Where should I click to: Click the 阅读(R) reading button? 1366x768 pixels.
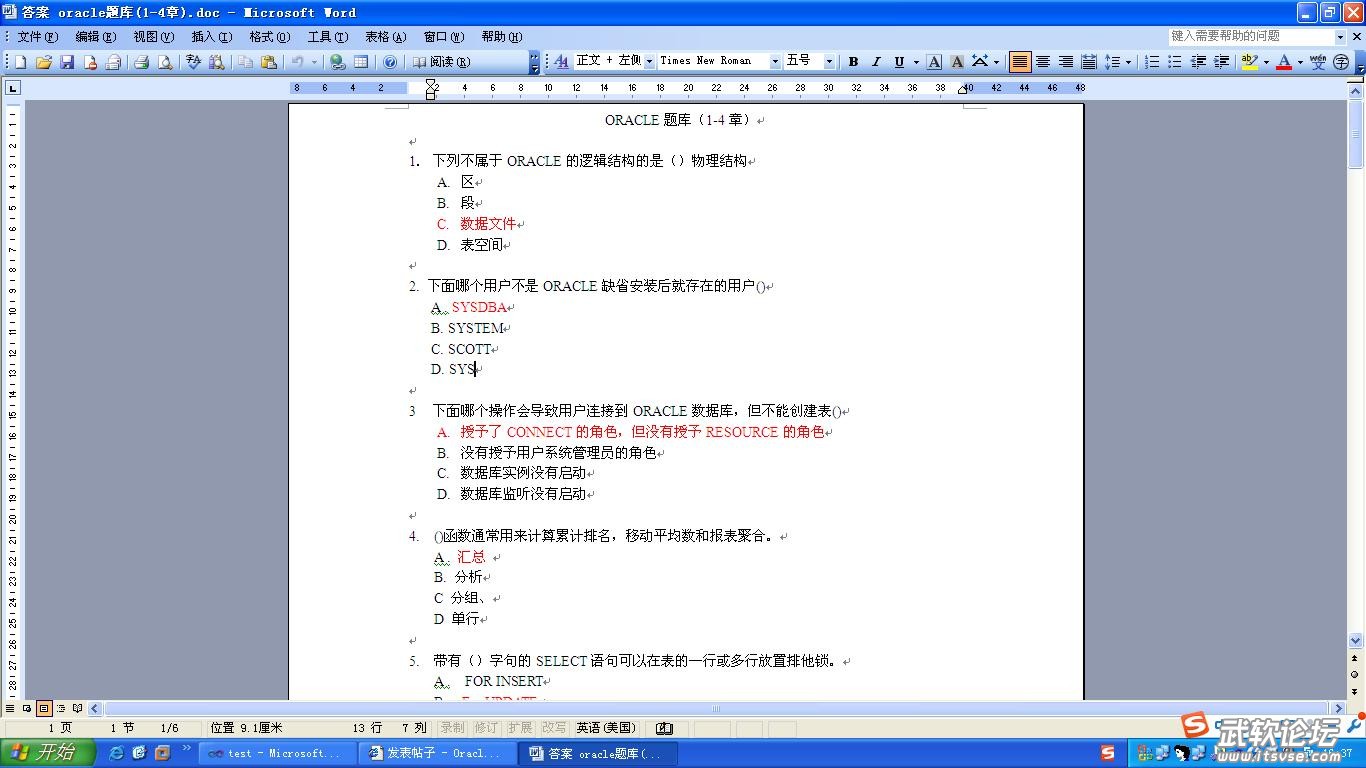(x=441, y=62)
